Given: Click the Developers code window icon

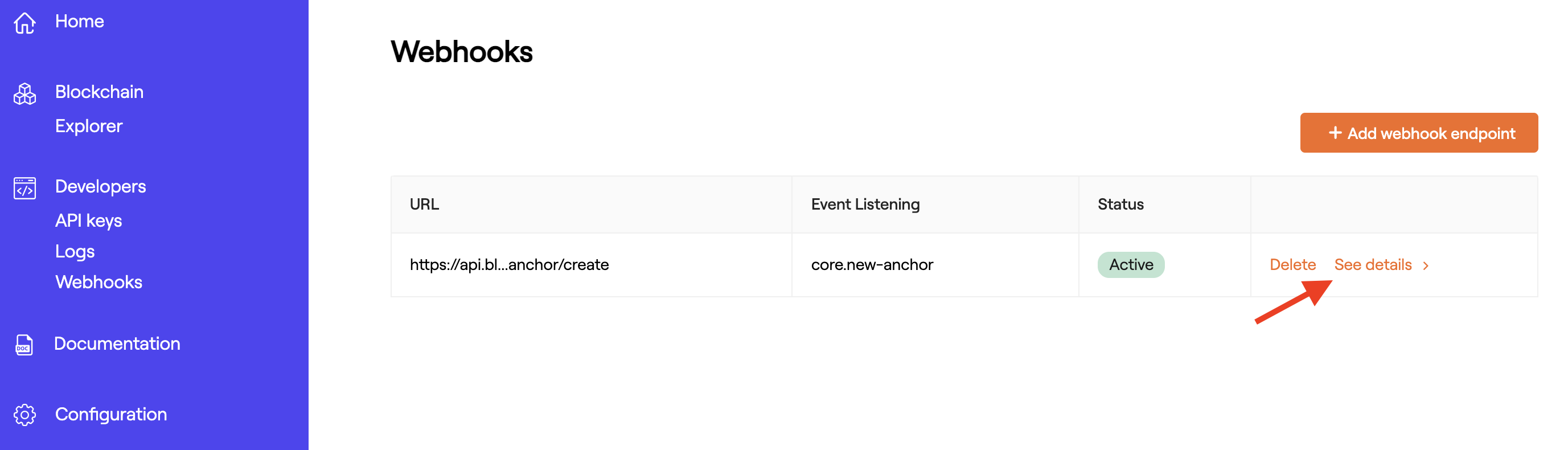Looking at the screenshot, I should 24,187.
